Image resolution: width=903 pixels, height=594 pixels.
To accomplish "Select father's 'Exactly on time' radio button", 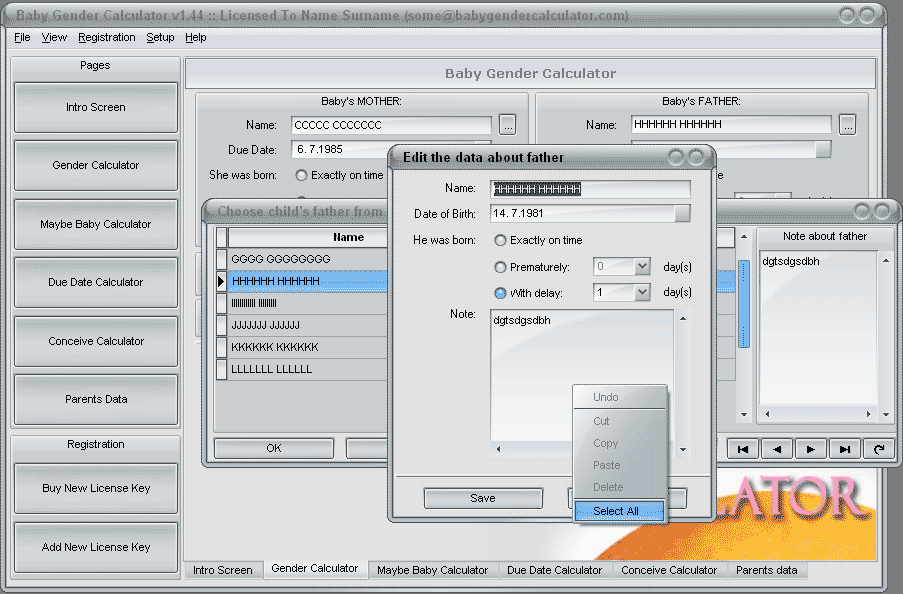I will point(500,241).
